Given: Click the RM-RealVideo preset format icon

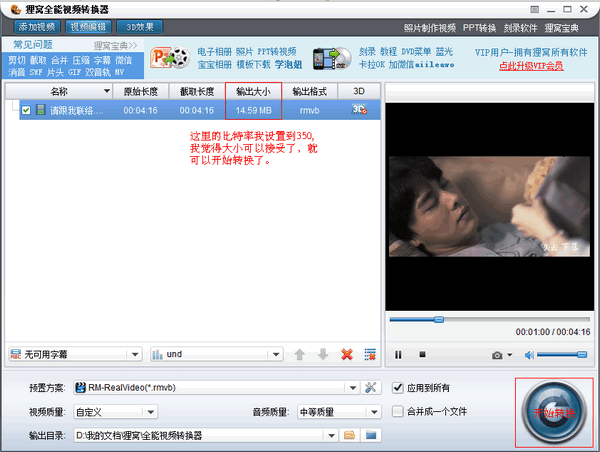Looking at the screenshot, I should (80, 388).
